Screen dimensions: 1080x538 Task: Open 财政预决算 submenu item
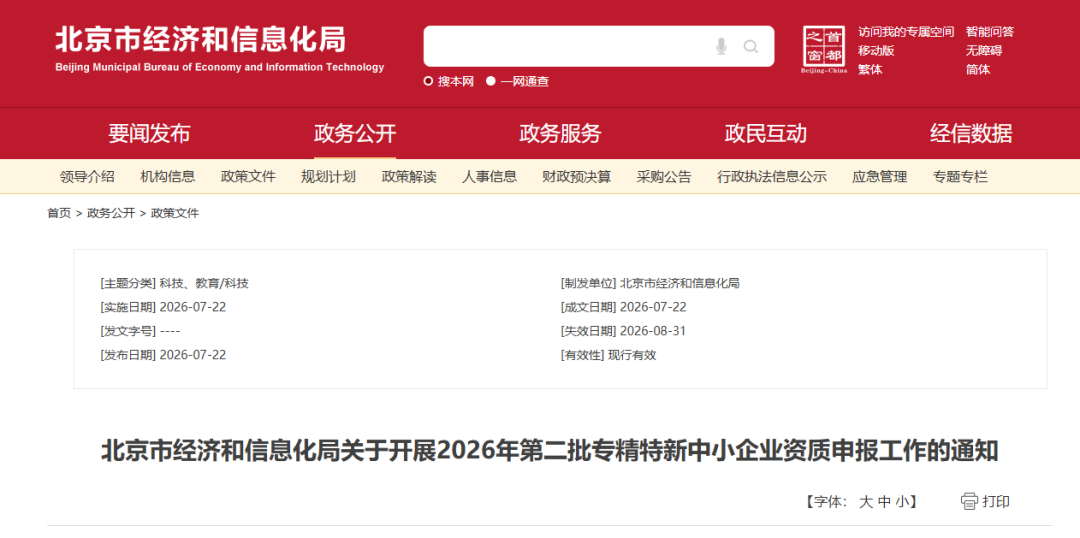click(x=577, y=177)
